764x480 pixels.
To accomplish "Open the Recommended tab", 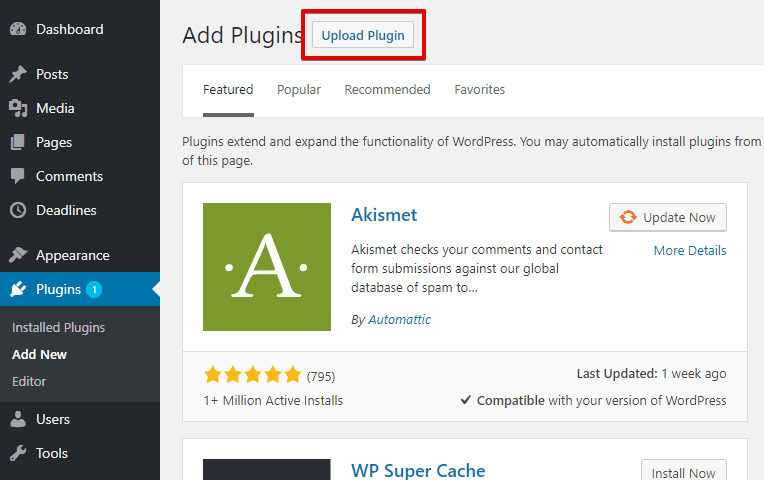I will (x=387, y=90).
